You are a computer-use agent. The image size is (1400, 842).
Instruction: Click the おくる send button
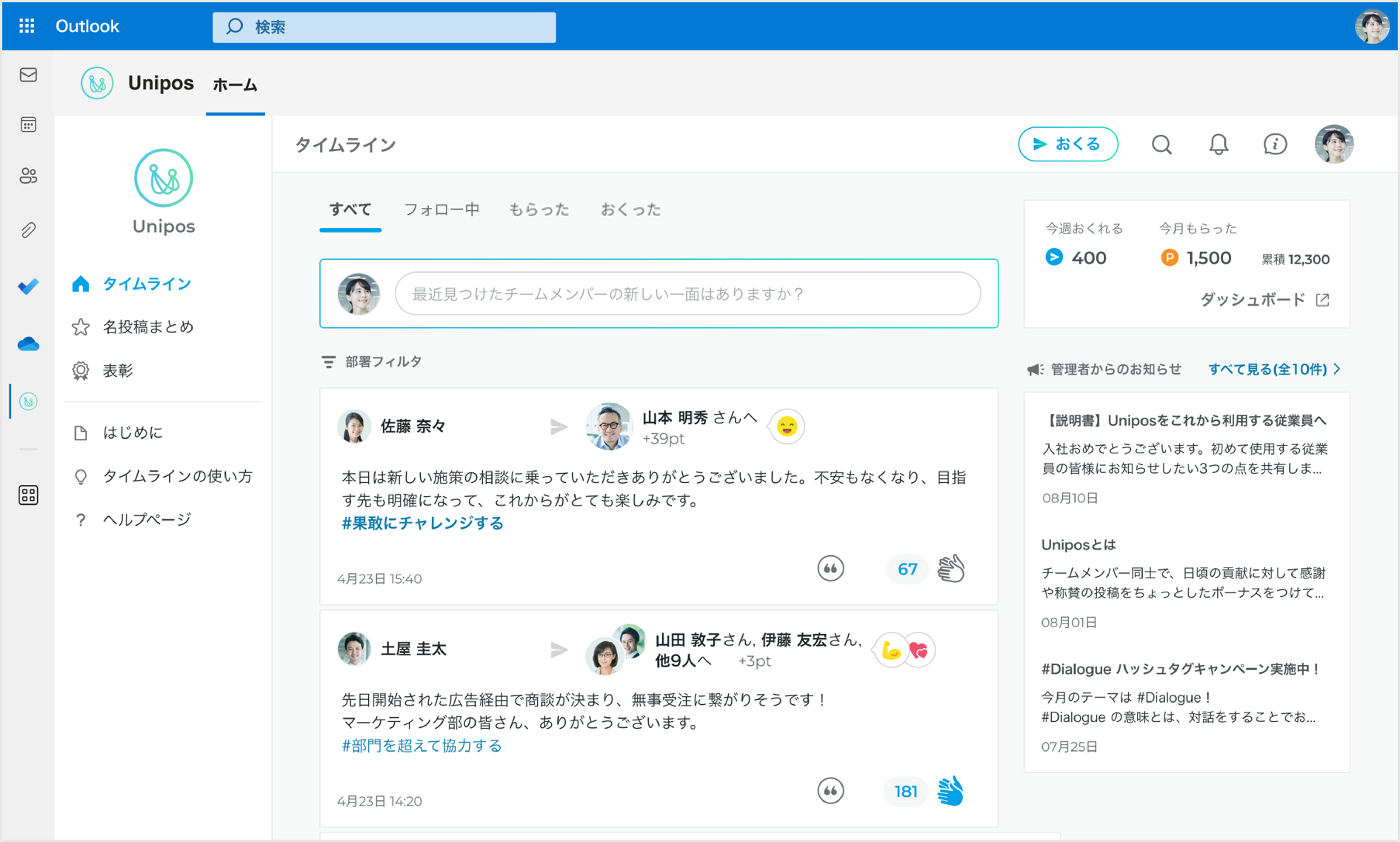click(x=1068, y=144)
